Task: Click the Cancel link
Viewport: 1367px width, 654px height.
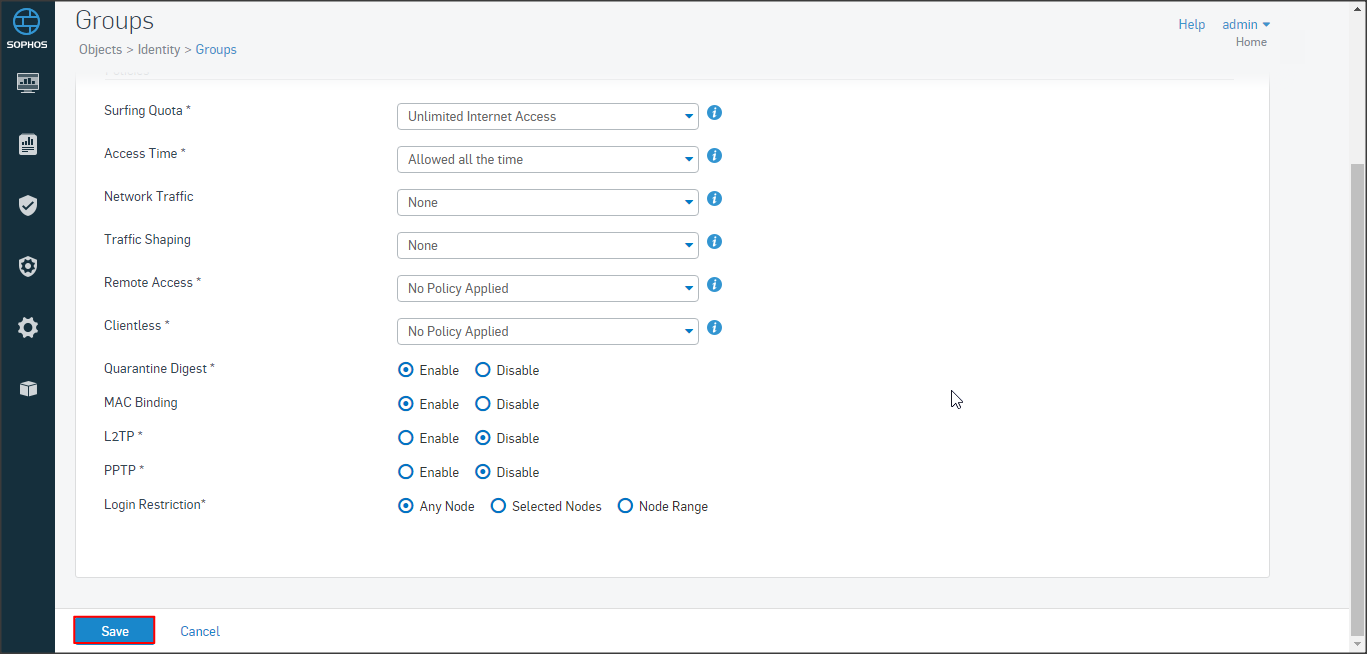Action: [200, 631]
